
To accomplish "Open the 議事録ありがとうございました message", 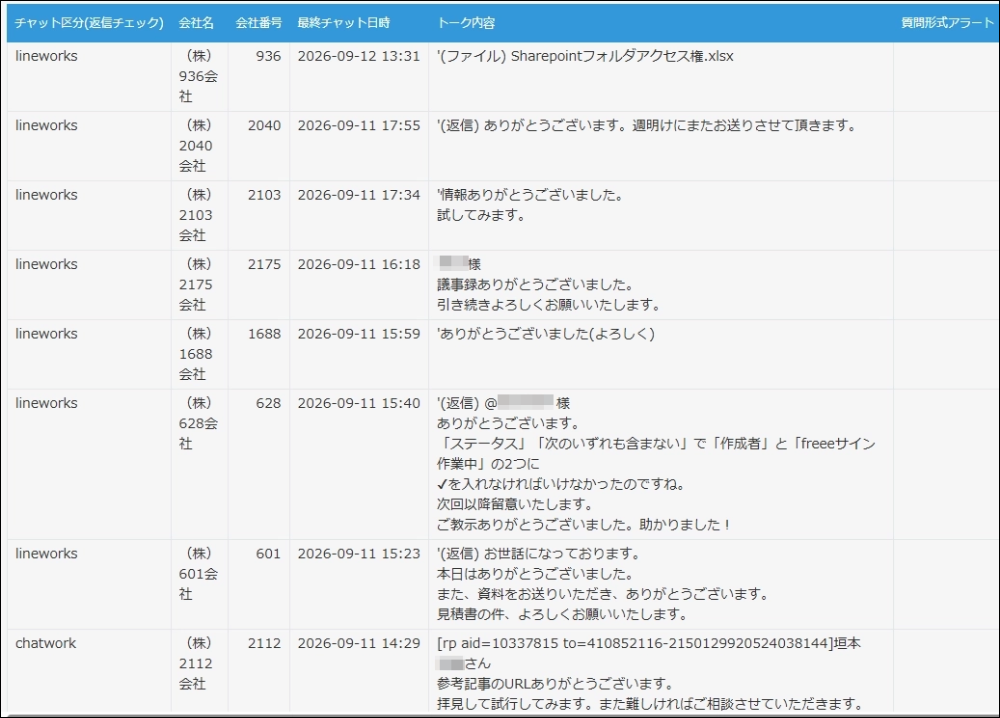I will pos(661,285).
